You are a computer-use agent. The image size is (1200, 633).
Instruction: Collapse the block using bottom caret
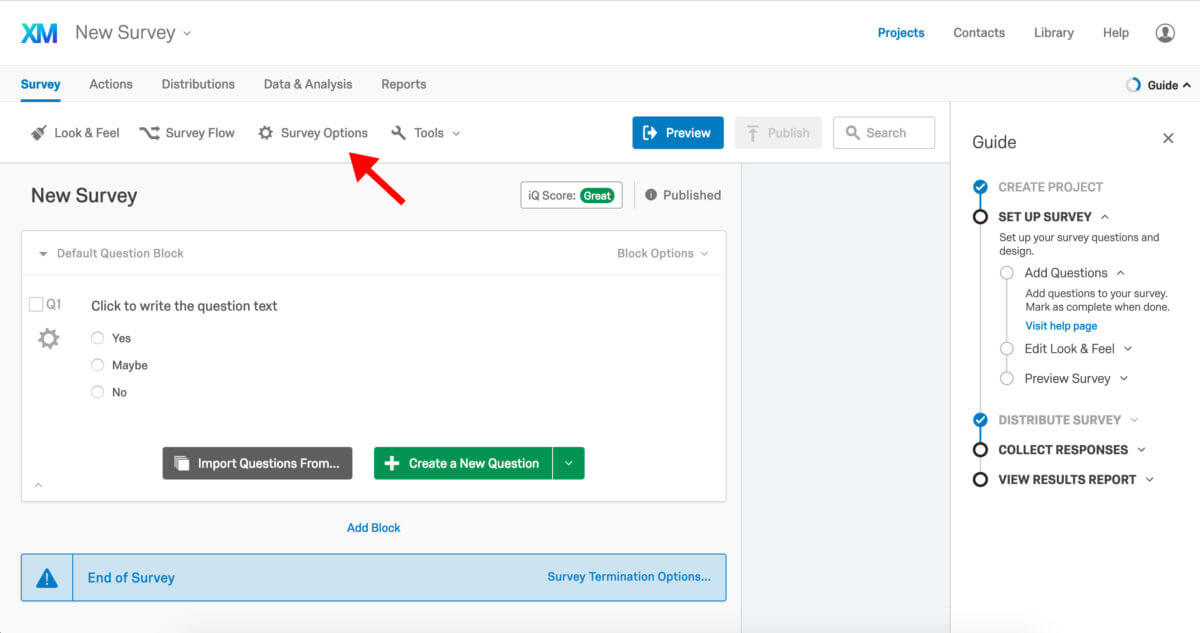(38, 485)
